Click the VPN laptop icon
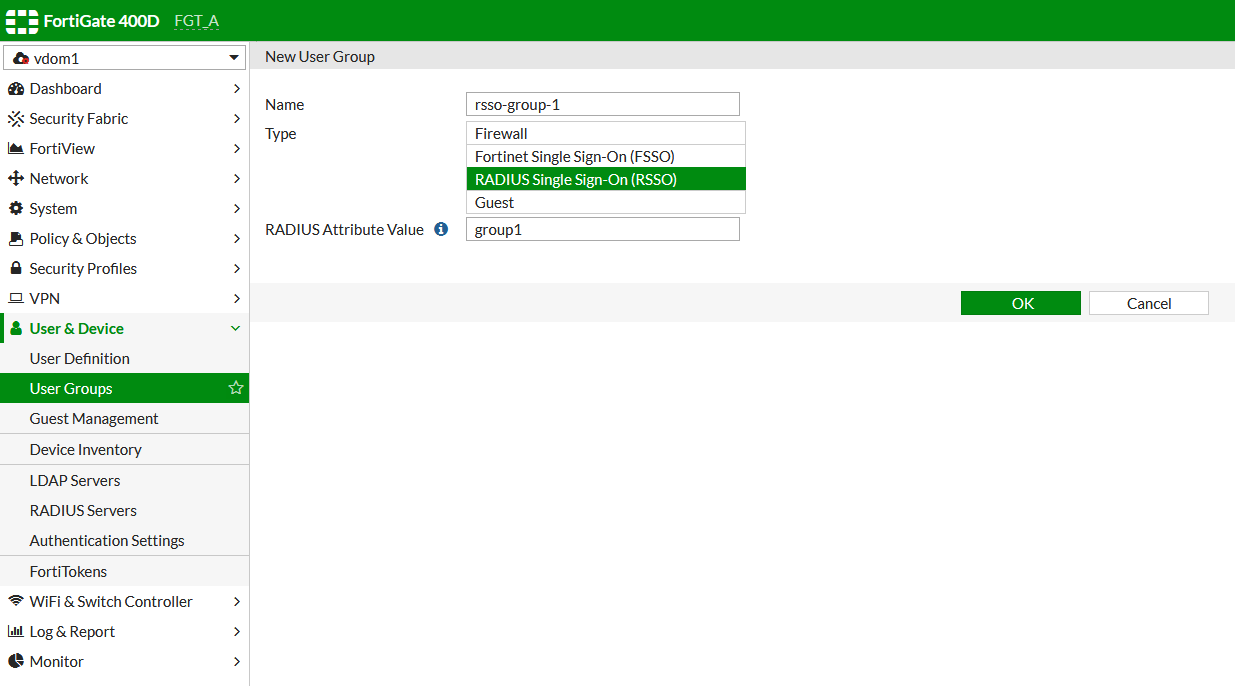This screenshot has height=686, width=1235. pyautogui.click(x=15, y=299)
